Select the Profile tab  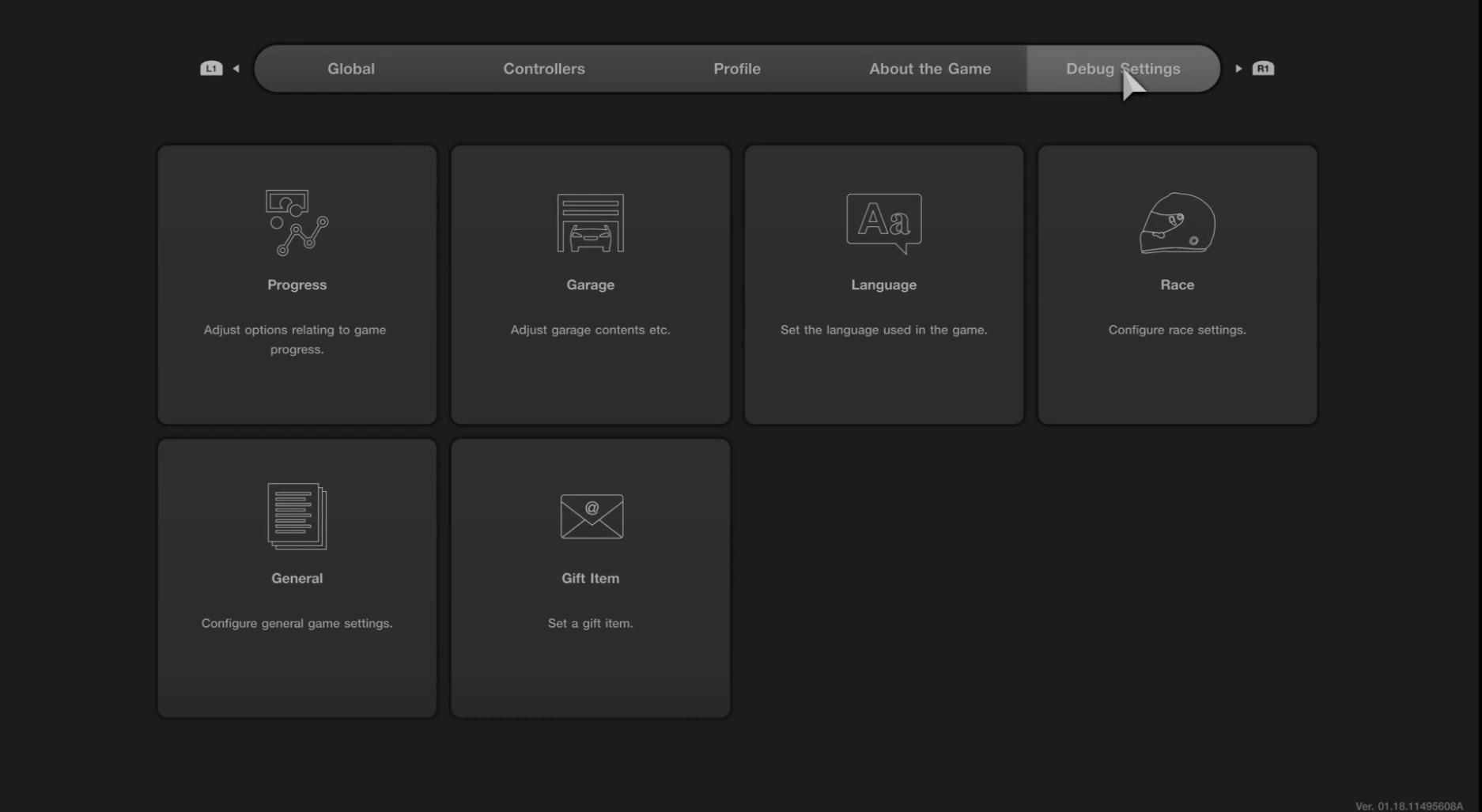(x=737, y=69)
